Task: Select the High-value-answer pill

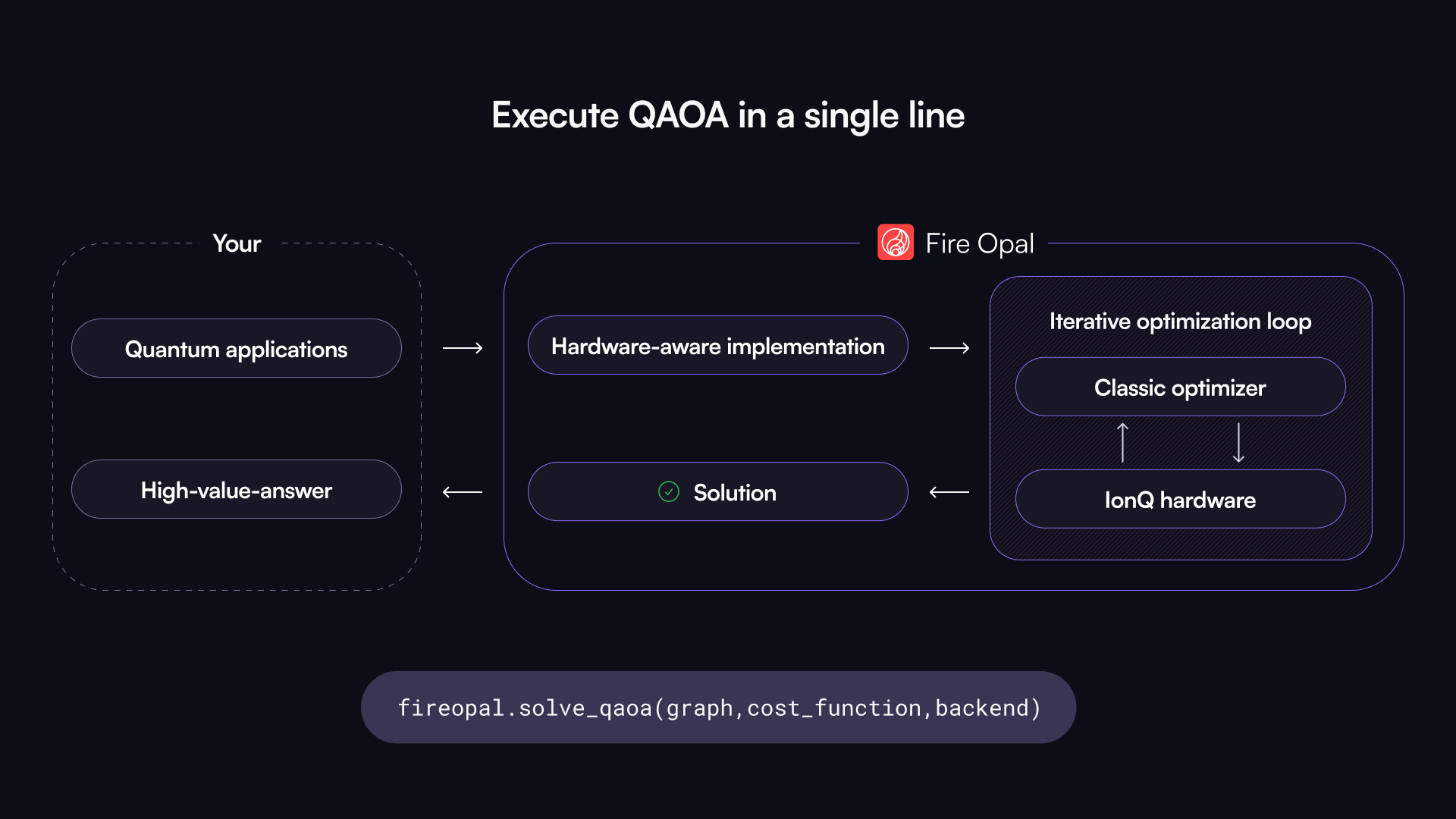Action: click(x=236, y=490)
